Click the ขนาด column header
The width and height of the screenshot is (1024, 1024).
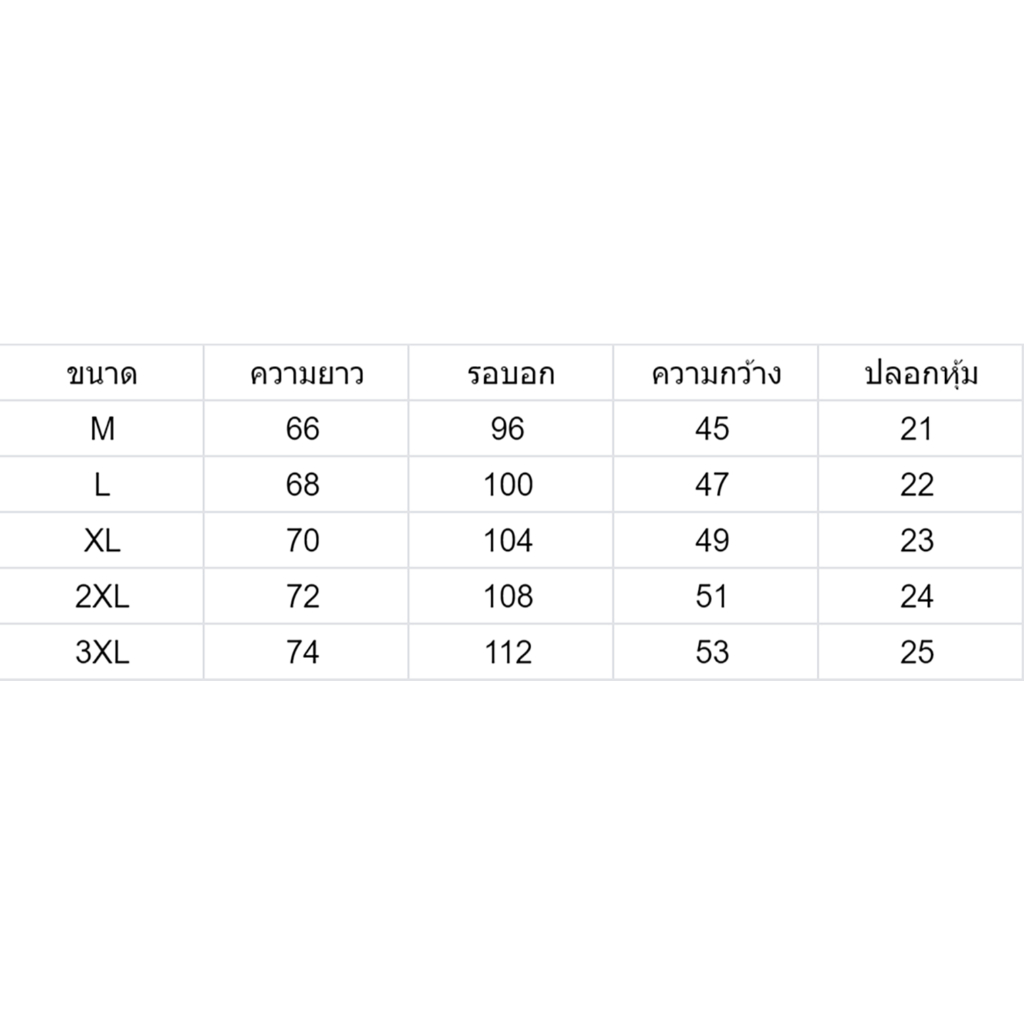tap(102, 373)
